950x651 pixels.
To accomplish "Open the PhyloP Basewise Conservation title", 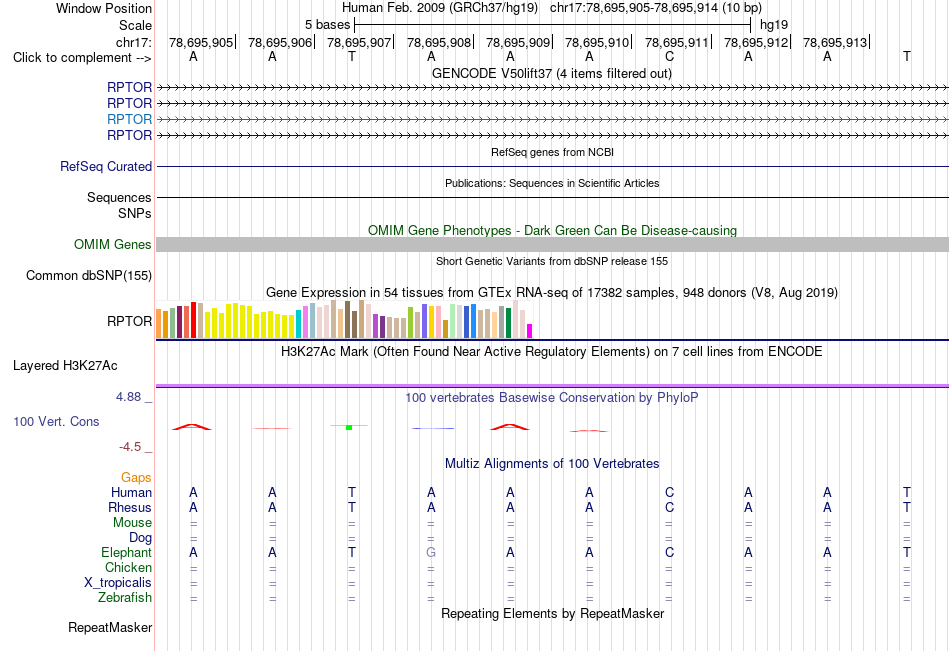I will click(x=552, y=398).
